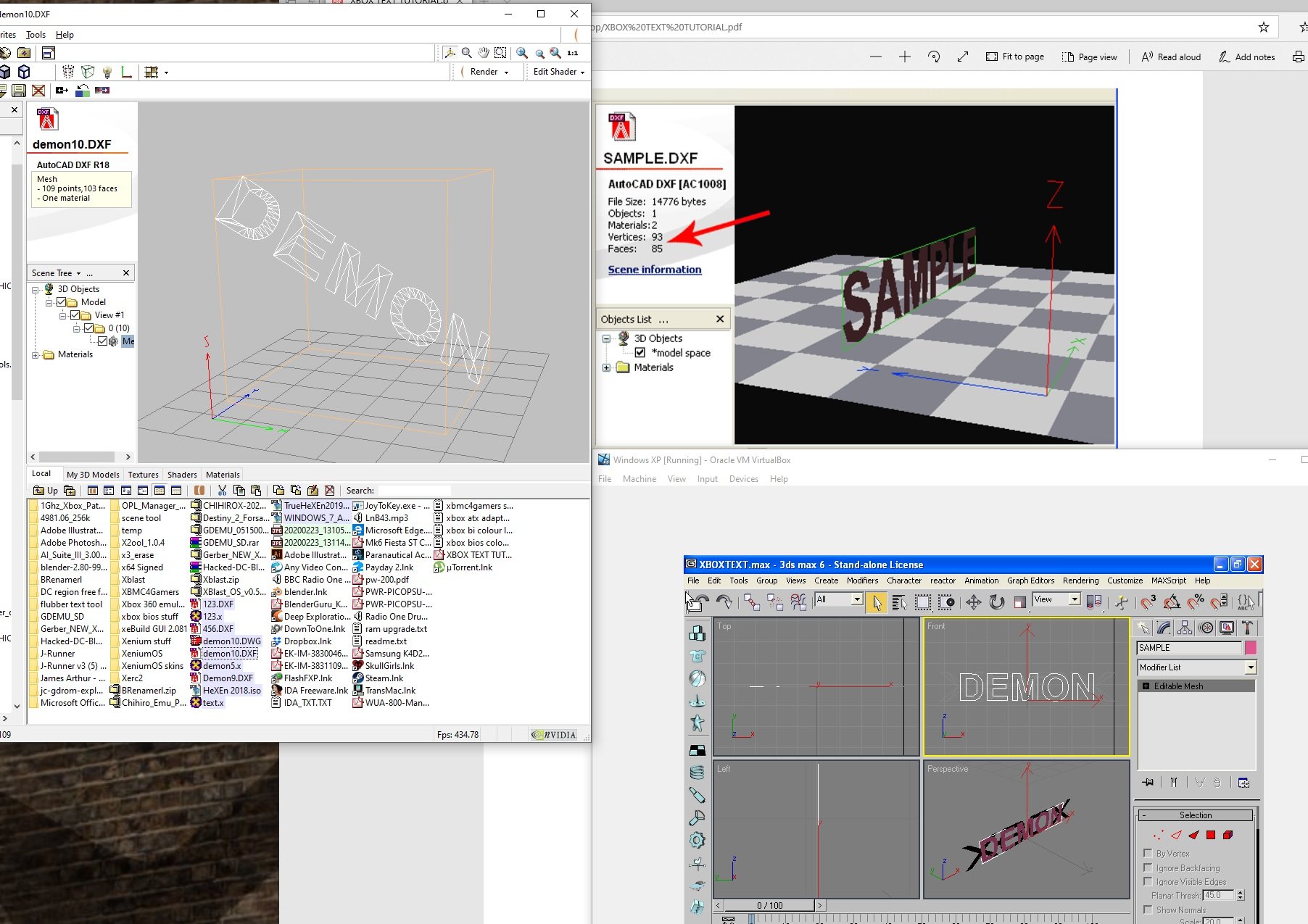The width and height of the screenshot is (1308, 924).
Task: Open the Scene Tree dropdown arrow
Action: tap(78, 273)
